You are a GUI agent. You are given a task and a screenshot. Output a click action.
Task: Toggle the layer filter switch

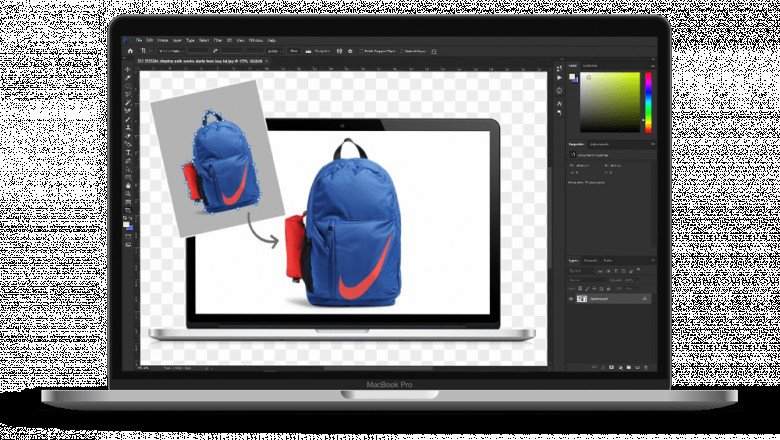tap(638, 270)
